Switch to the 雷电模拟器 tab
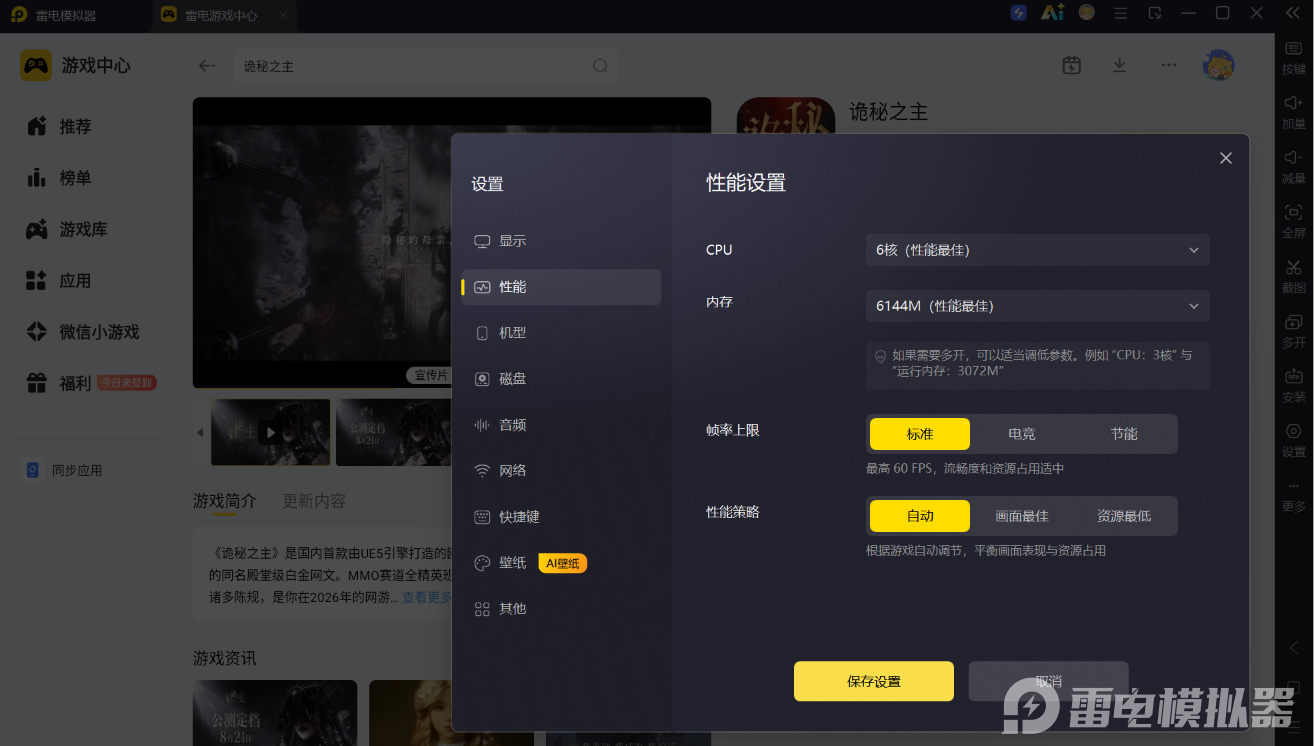 [54, 16]
